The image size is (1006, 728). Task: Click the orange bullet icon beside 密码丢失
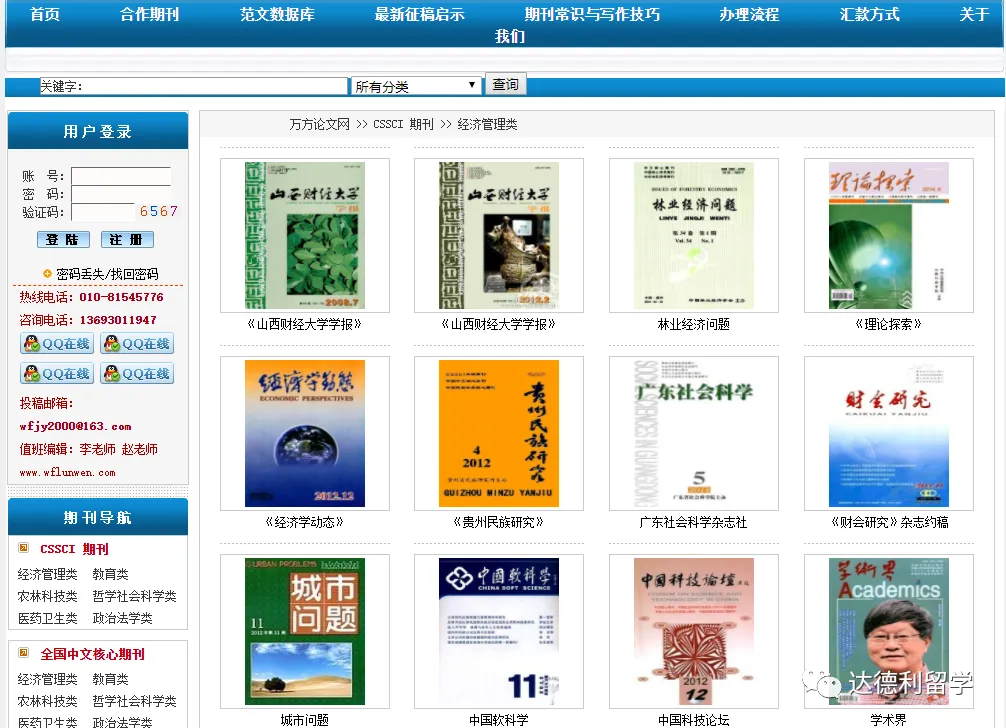point(47,274)
